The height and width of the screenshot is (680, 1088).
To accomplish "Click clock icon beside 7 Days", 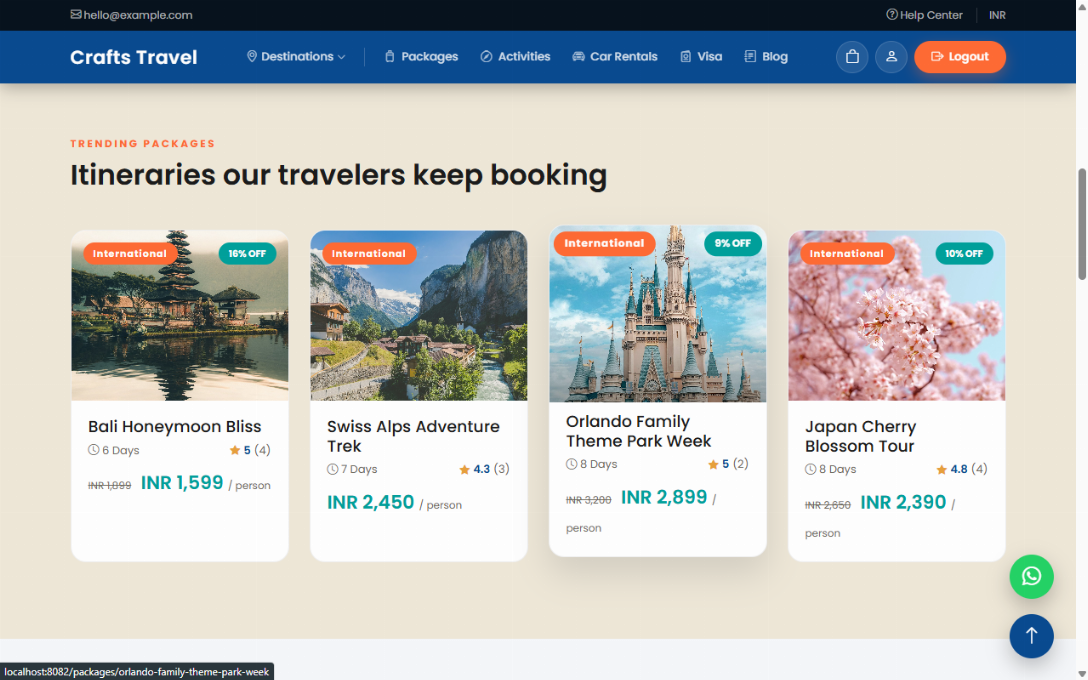I will click(332, 469).
